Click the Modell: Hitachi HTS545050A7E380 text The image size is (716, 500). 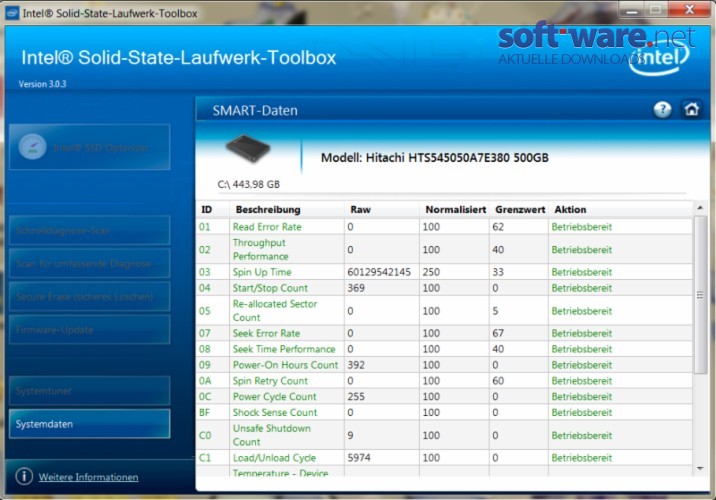434,158
